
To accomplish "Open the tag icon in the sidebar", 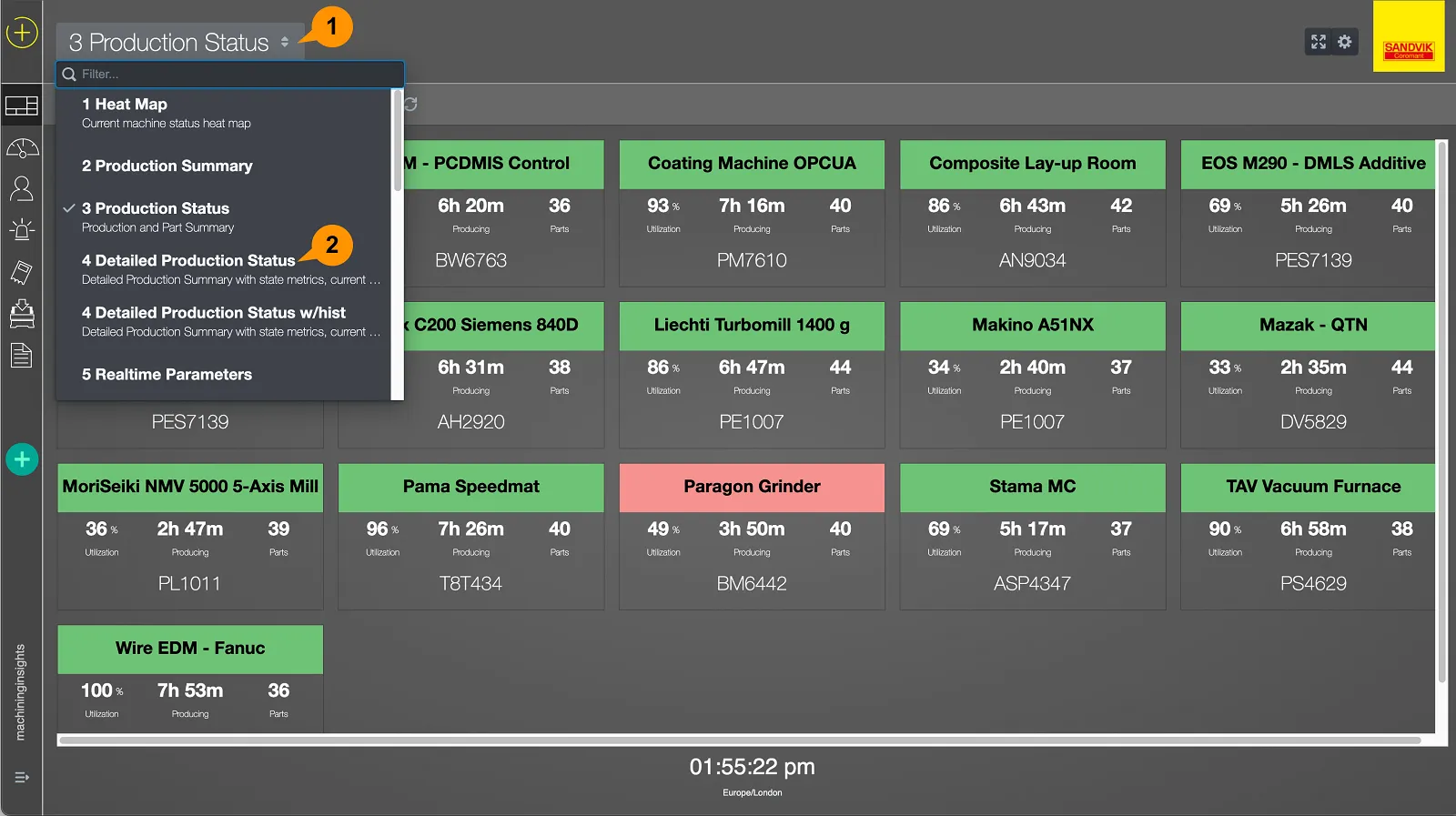I will (x=22, y=272).
